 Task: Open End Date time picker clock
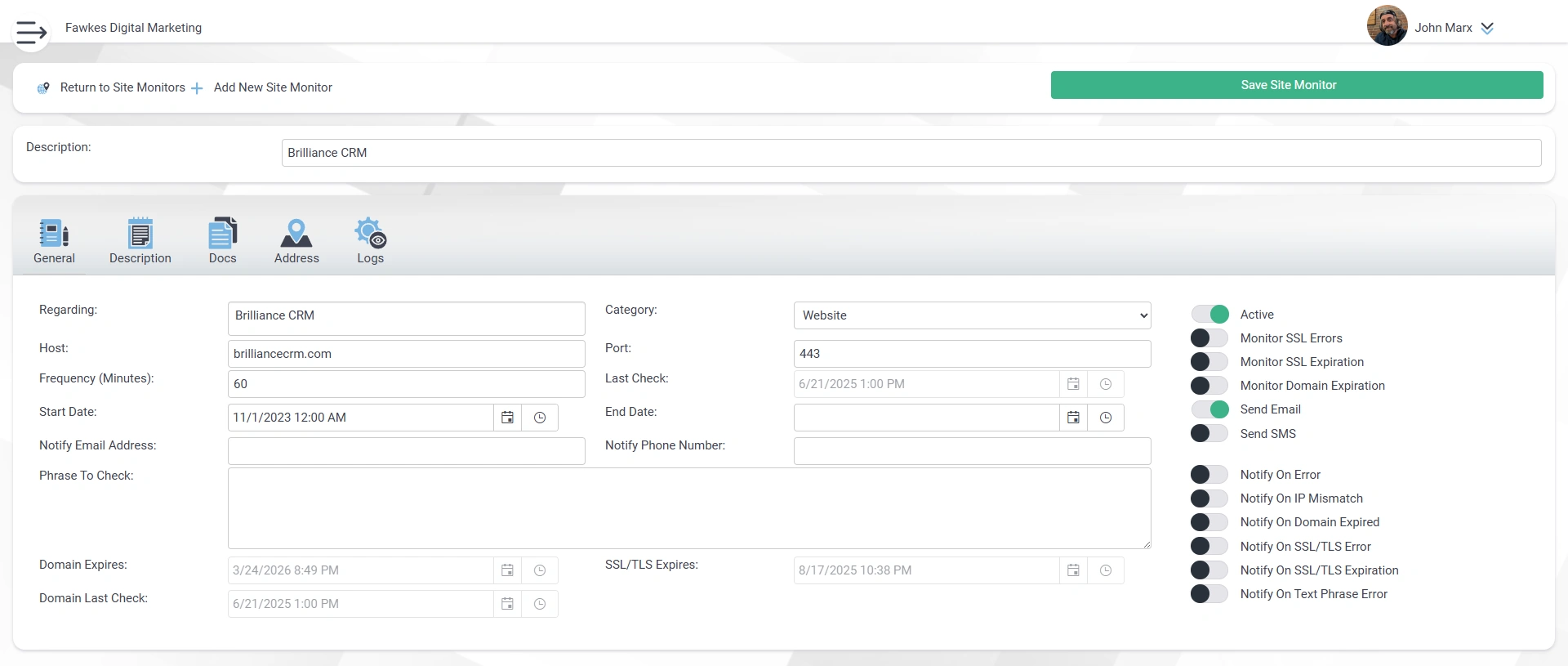(x=1106, y=418)
